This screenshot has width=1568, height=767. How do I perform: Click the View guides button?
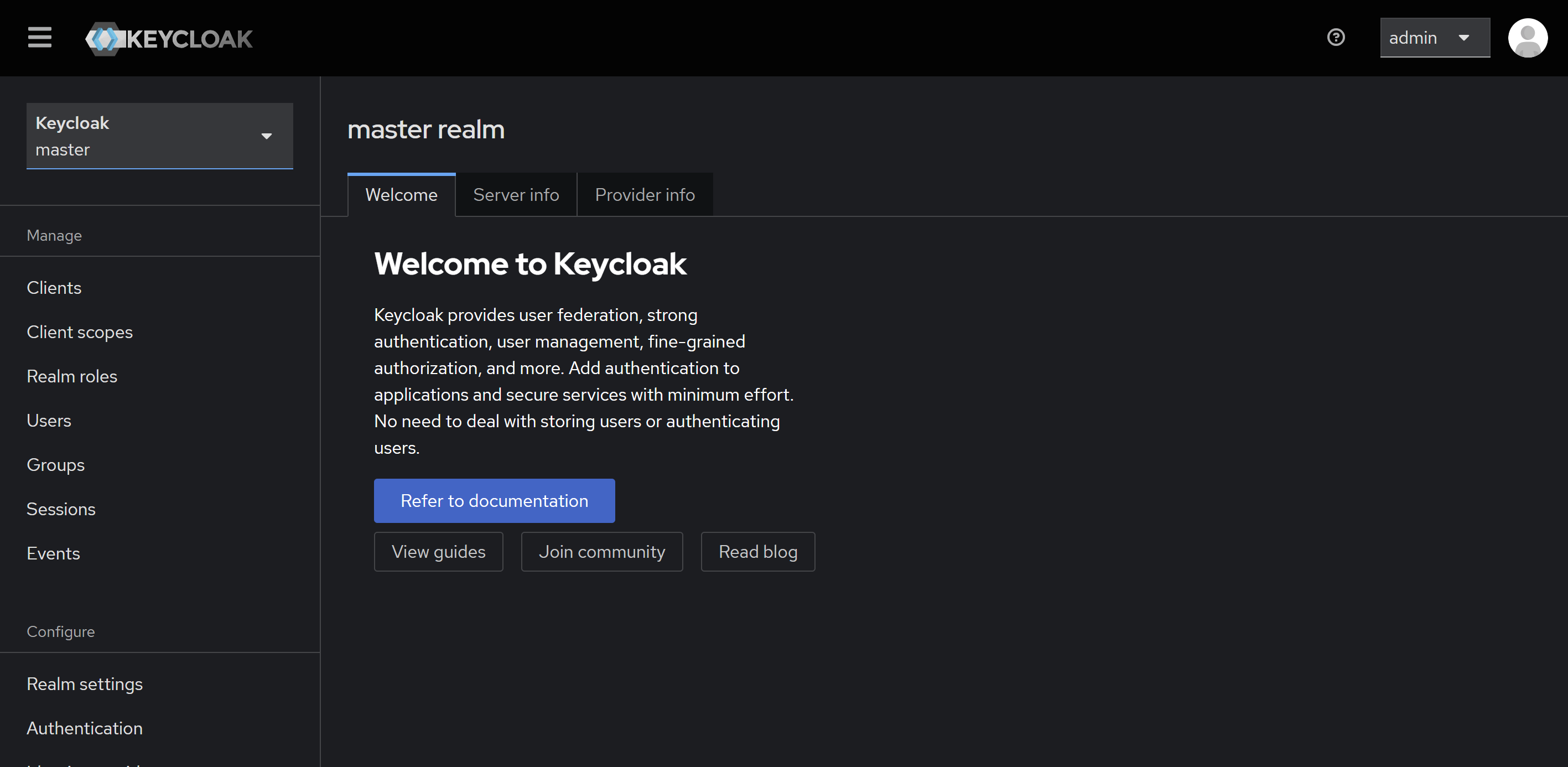pyautogui.click(x=438, y=552)
